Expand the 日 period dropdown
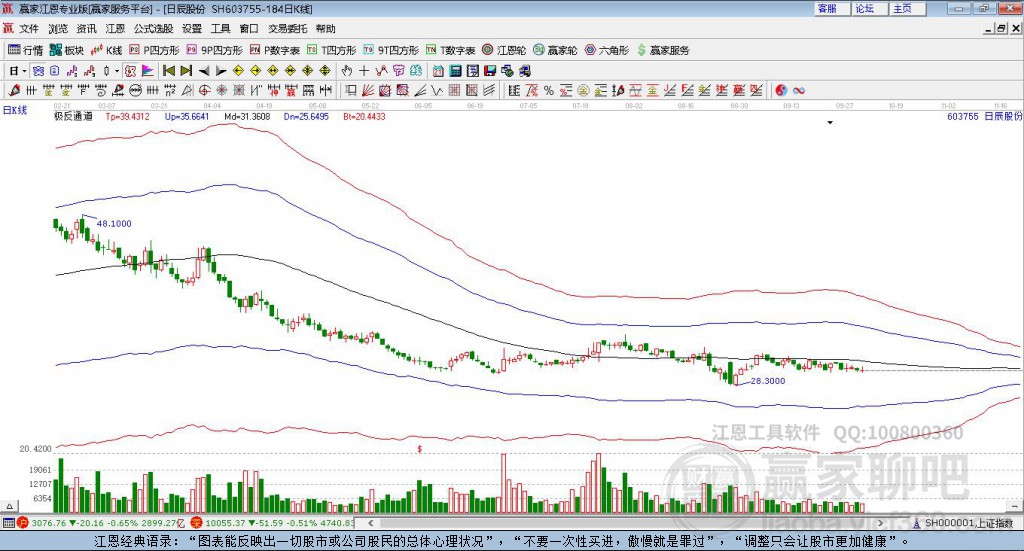Screen dimensions: 1024x551 pyautogui.click(x=18, y=71)
